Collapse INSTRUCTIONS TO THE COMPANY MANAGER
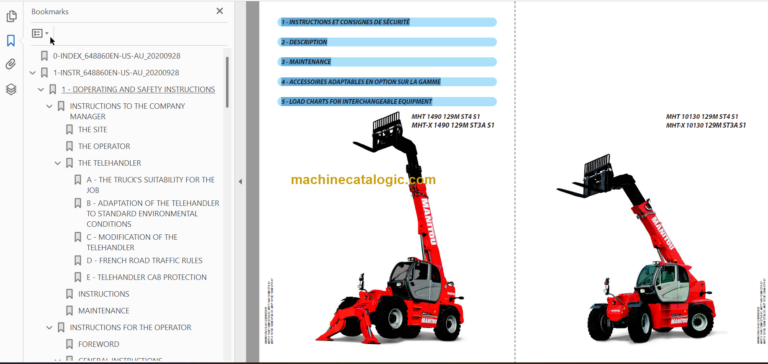The image size is (768, 364). click(49, 106)
